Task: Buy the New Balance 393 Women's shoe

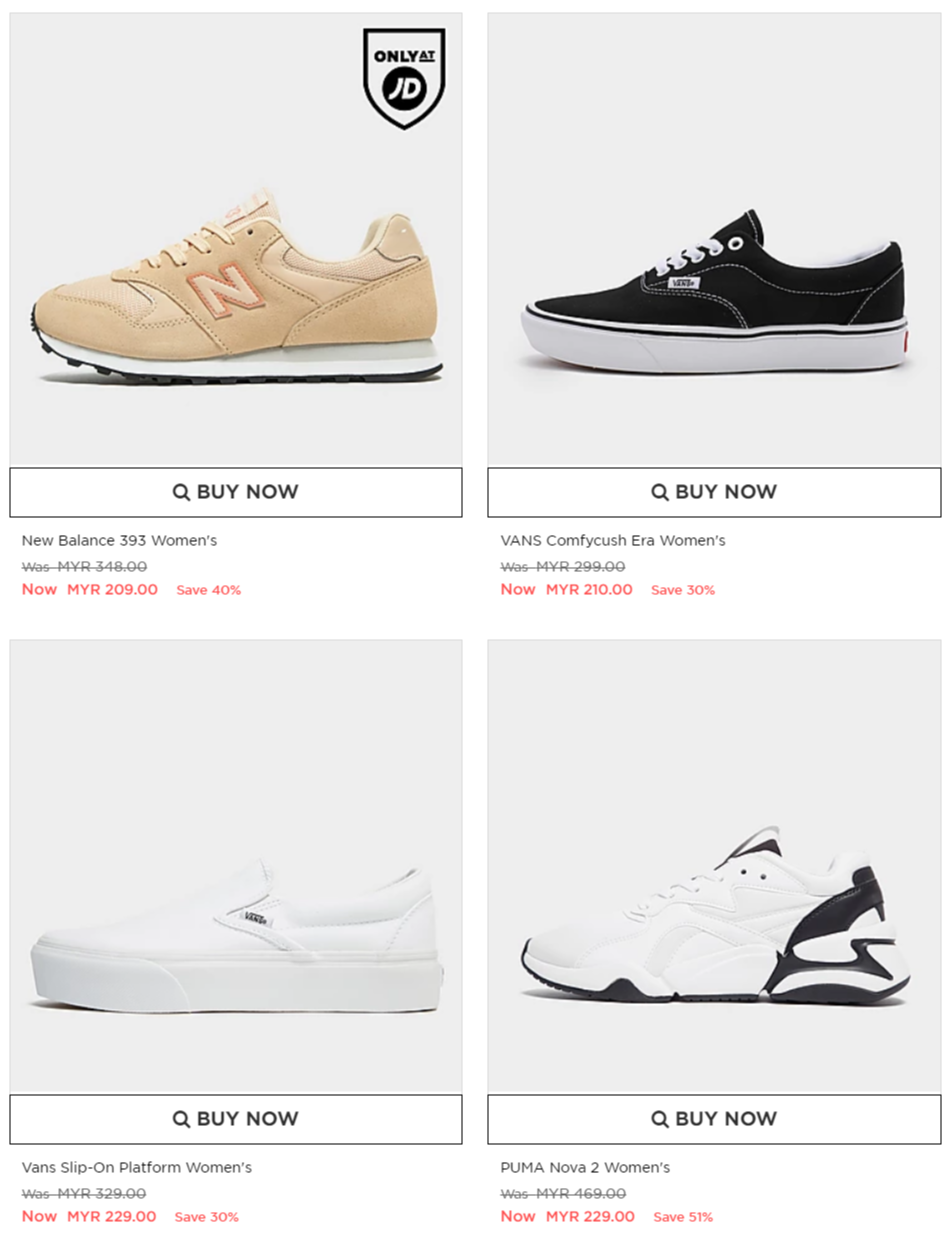Action: click(x=236, y=492)
